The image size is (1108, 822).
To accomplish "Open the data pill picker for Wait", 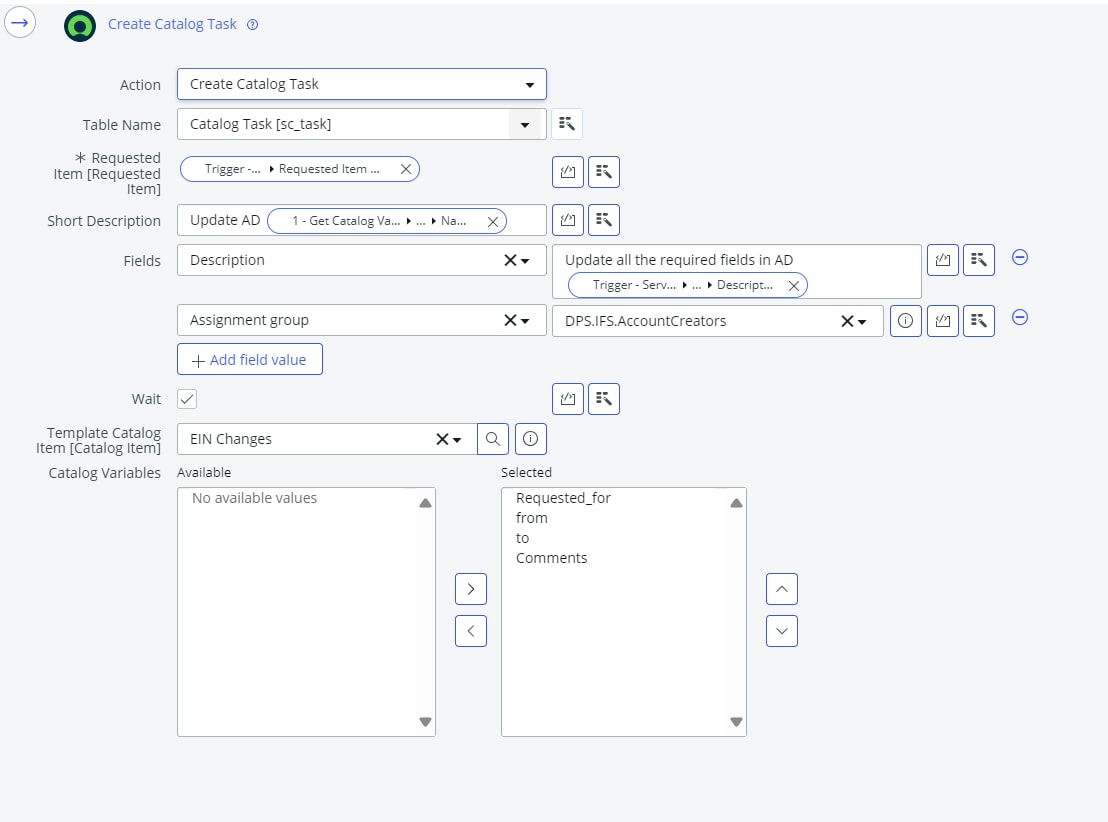I will 603,399.
